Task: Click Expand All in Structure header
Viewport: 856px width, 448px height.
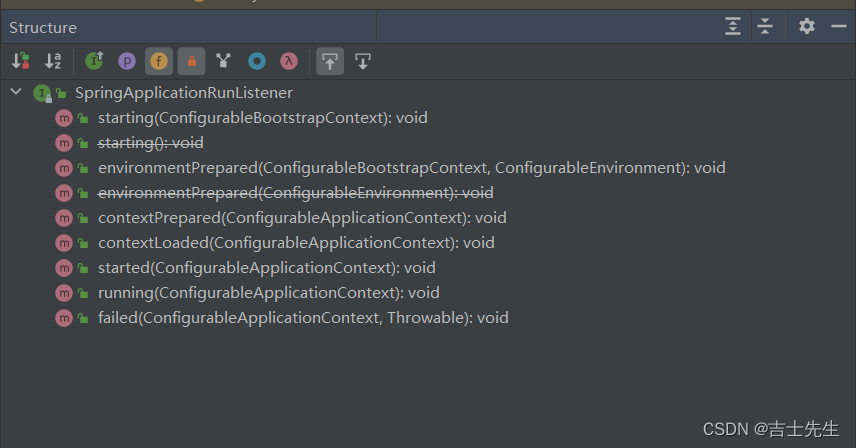Action: point(733,26)
